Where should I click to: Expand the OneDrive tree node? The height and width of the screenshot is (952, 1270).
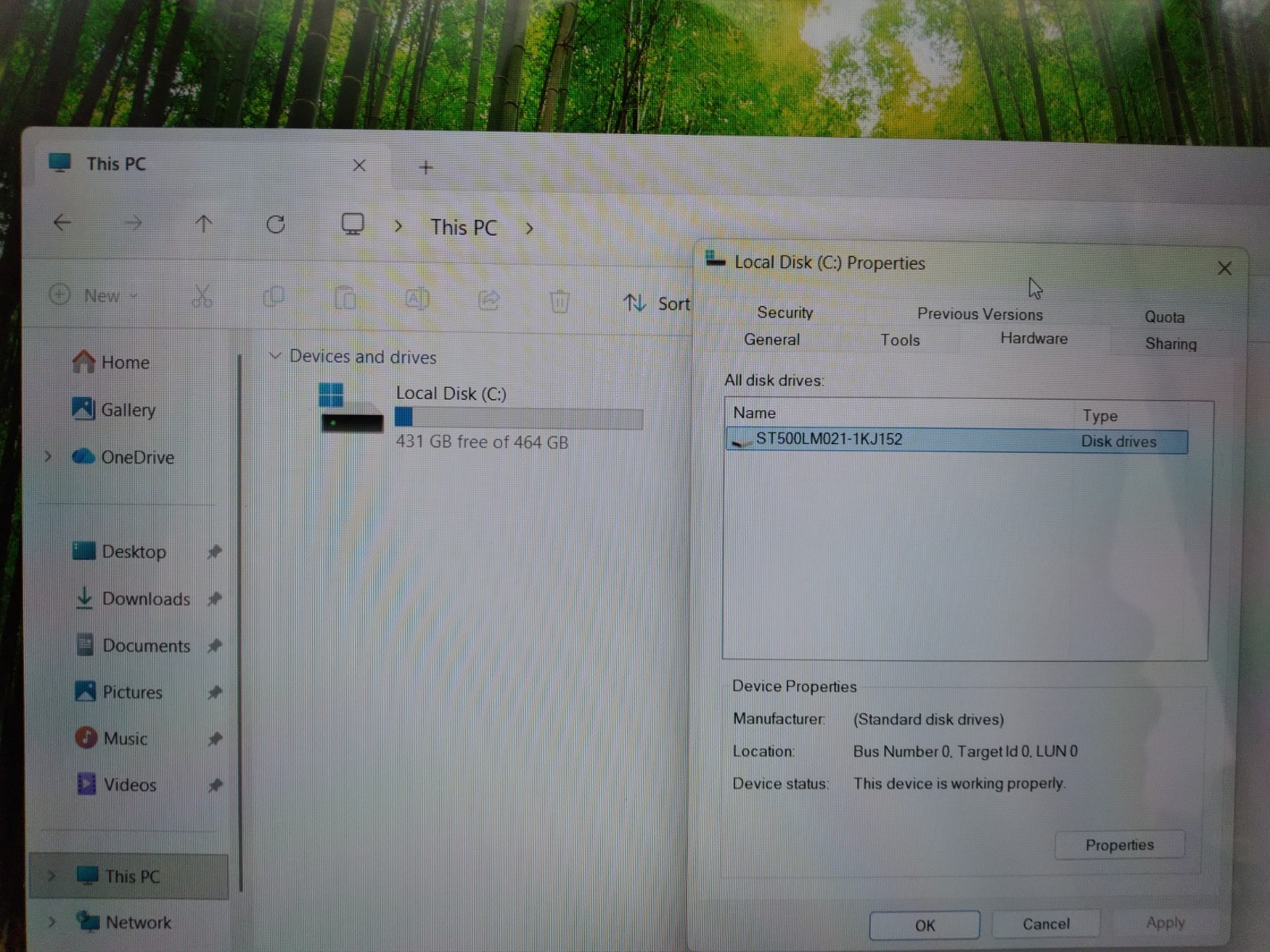click(48, 456)
